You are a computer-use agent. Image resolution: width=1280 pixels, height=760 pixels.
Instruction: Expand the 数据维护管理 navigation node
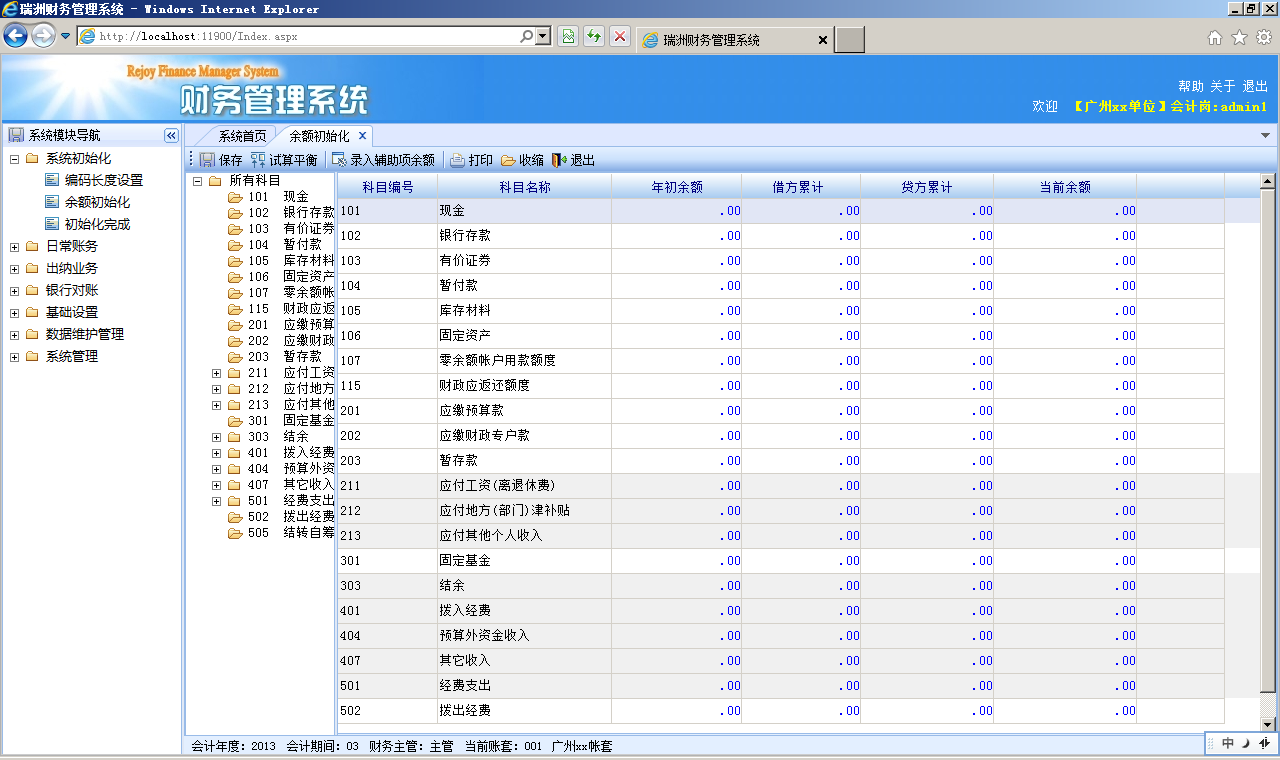(14, 334)
